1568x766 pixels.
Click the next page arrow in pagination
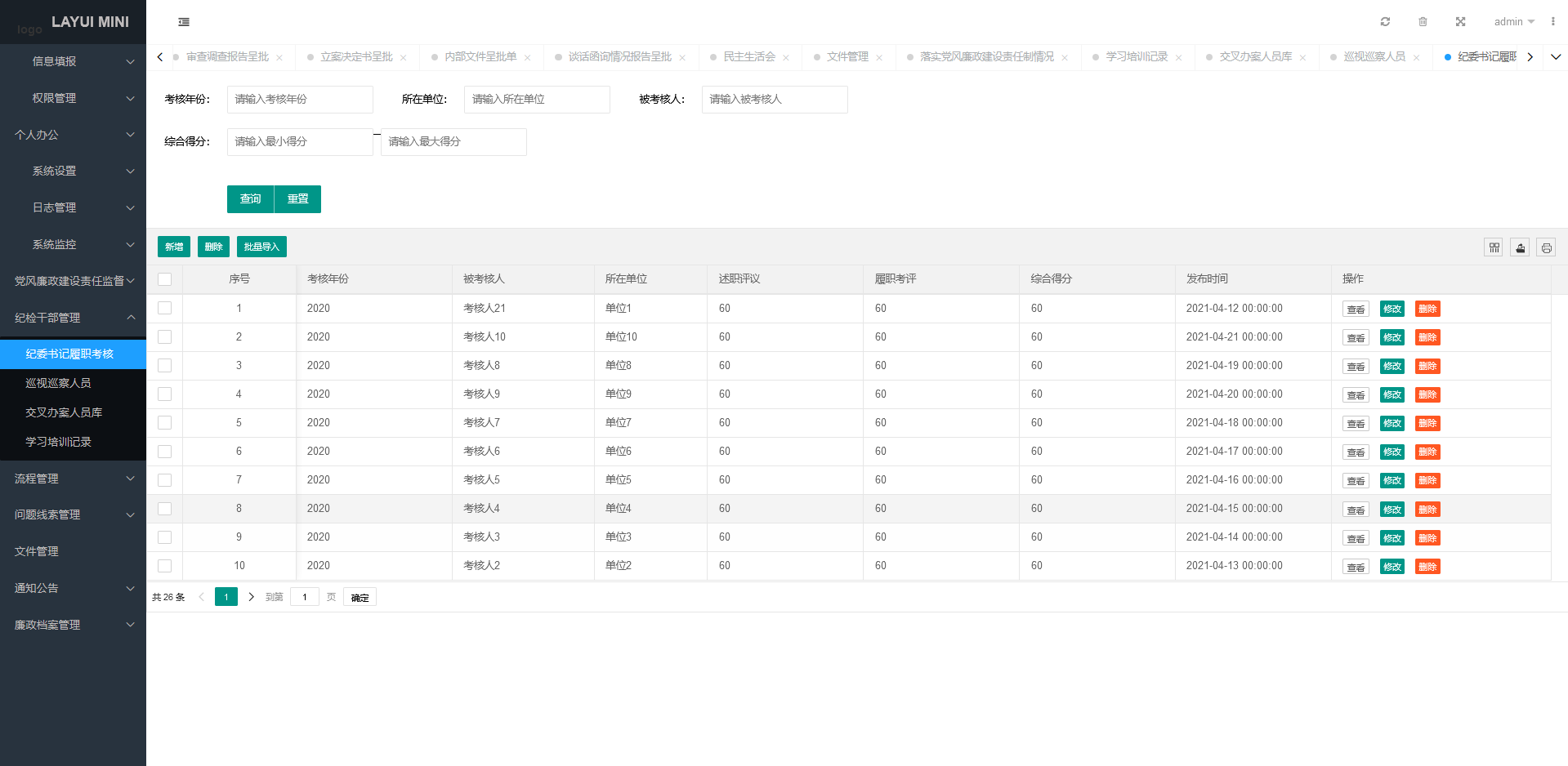(x=251, y=596)
